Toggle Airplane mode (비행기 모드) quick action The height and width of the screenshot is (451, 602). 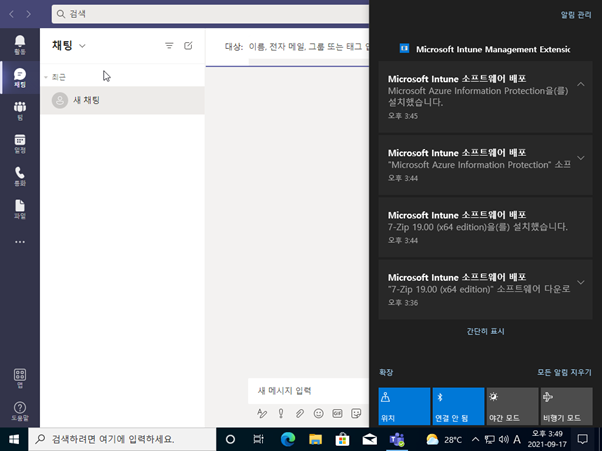pos(567,406)
